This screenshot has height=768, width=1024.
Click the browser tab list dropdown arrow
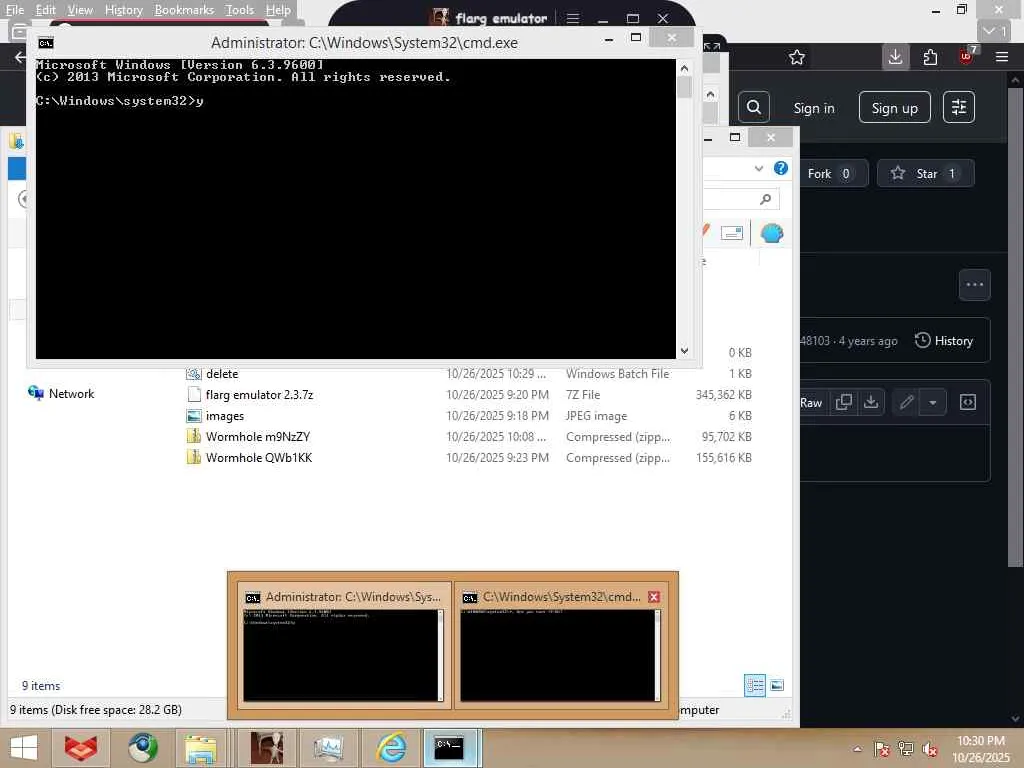[x=995, y=31]
